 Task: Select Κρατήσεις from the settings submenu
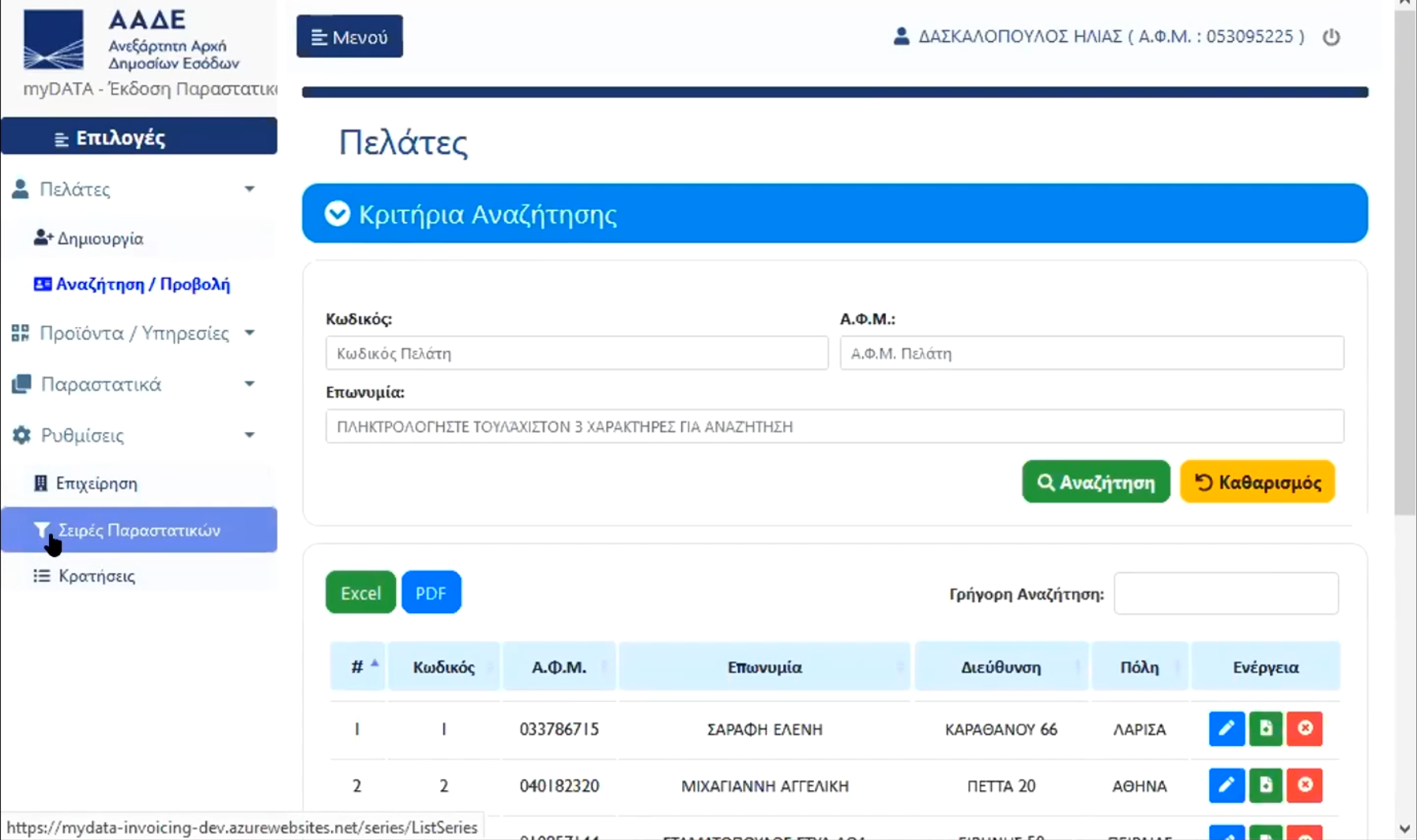coord(96,576)
